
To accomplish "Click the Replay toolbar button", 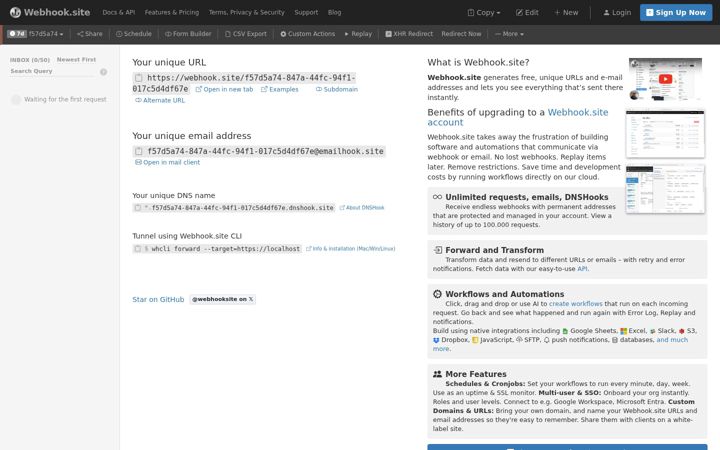I will [358, 34].
